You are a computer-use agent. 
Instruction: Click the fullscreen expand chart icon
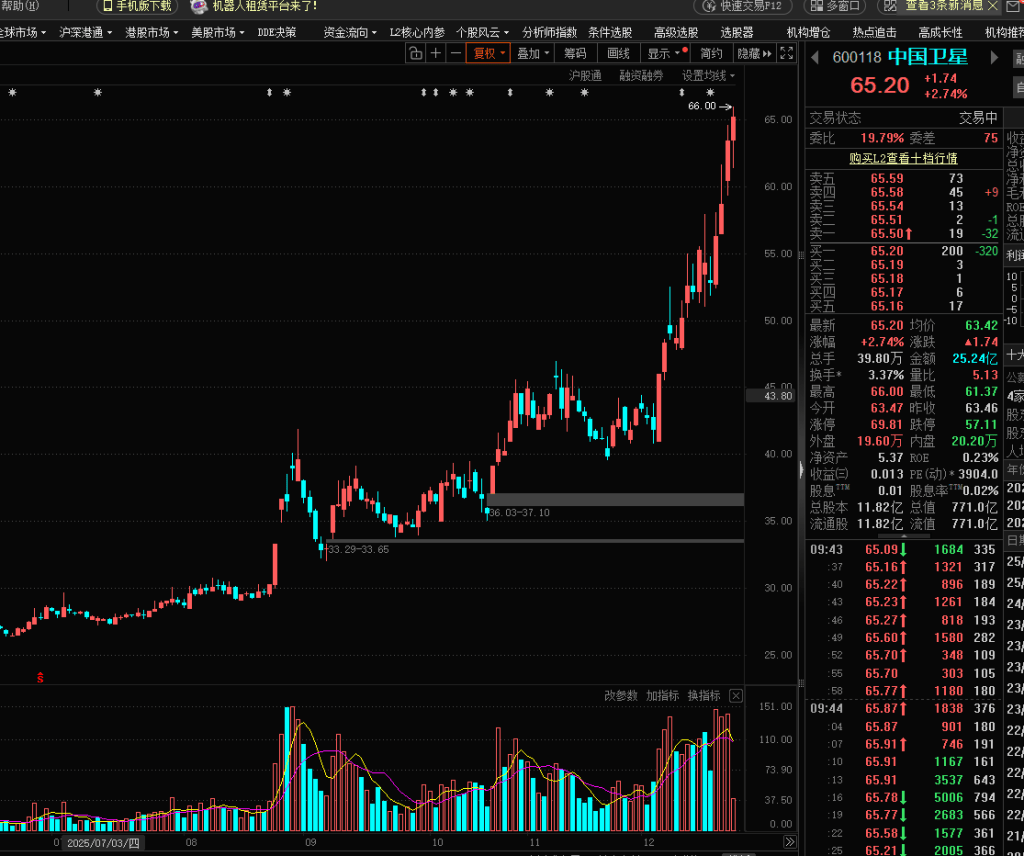pyautogui.click(x=786, y=53)
